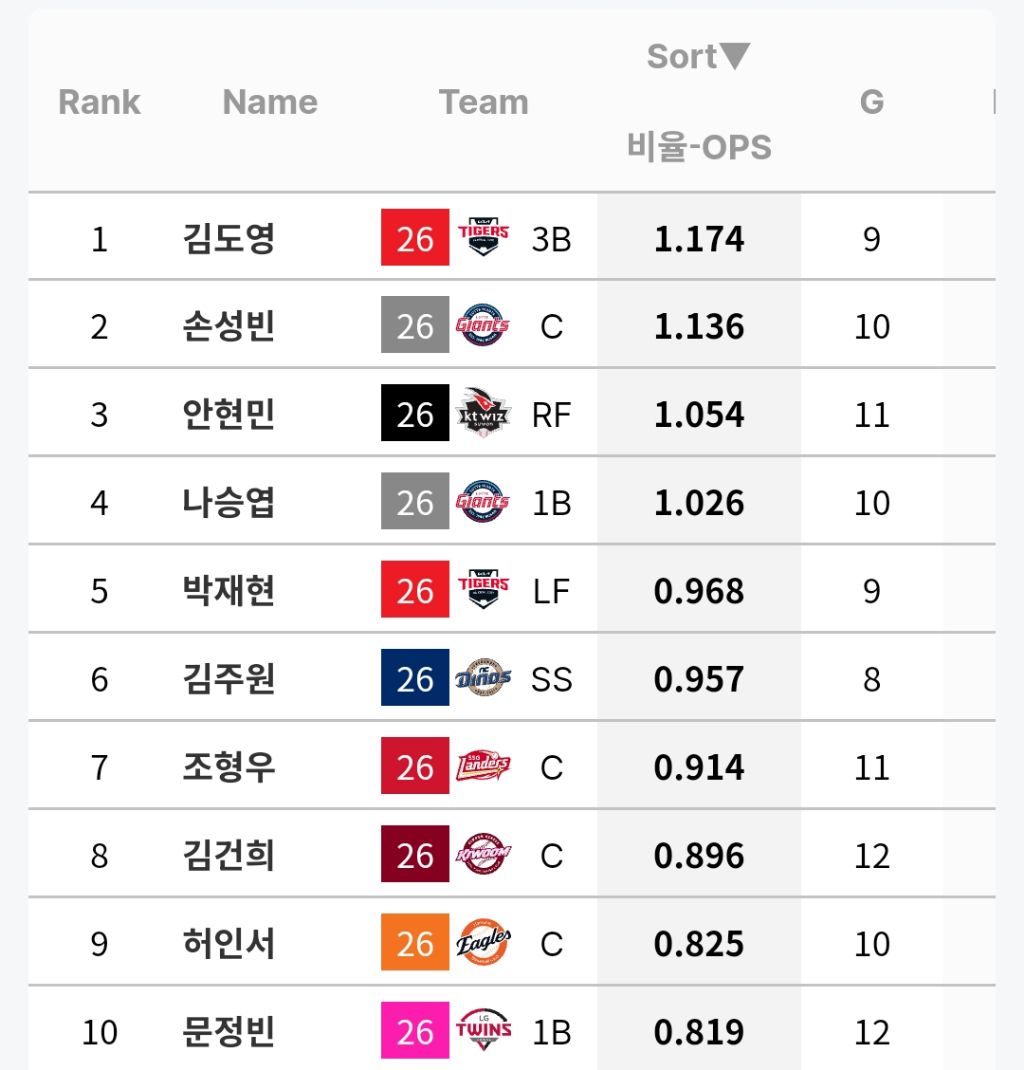Open player 안현민's profile link

(229, 414)
